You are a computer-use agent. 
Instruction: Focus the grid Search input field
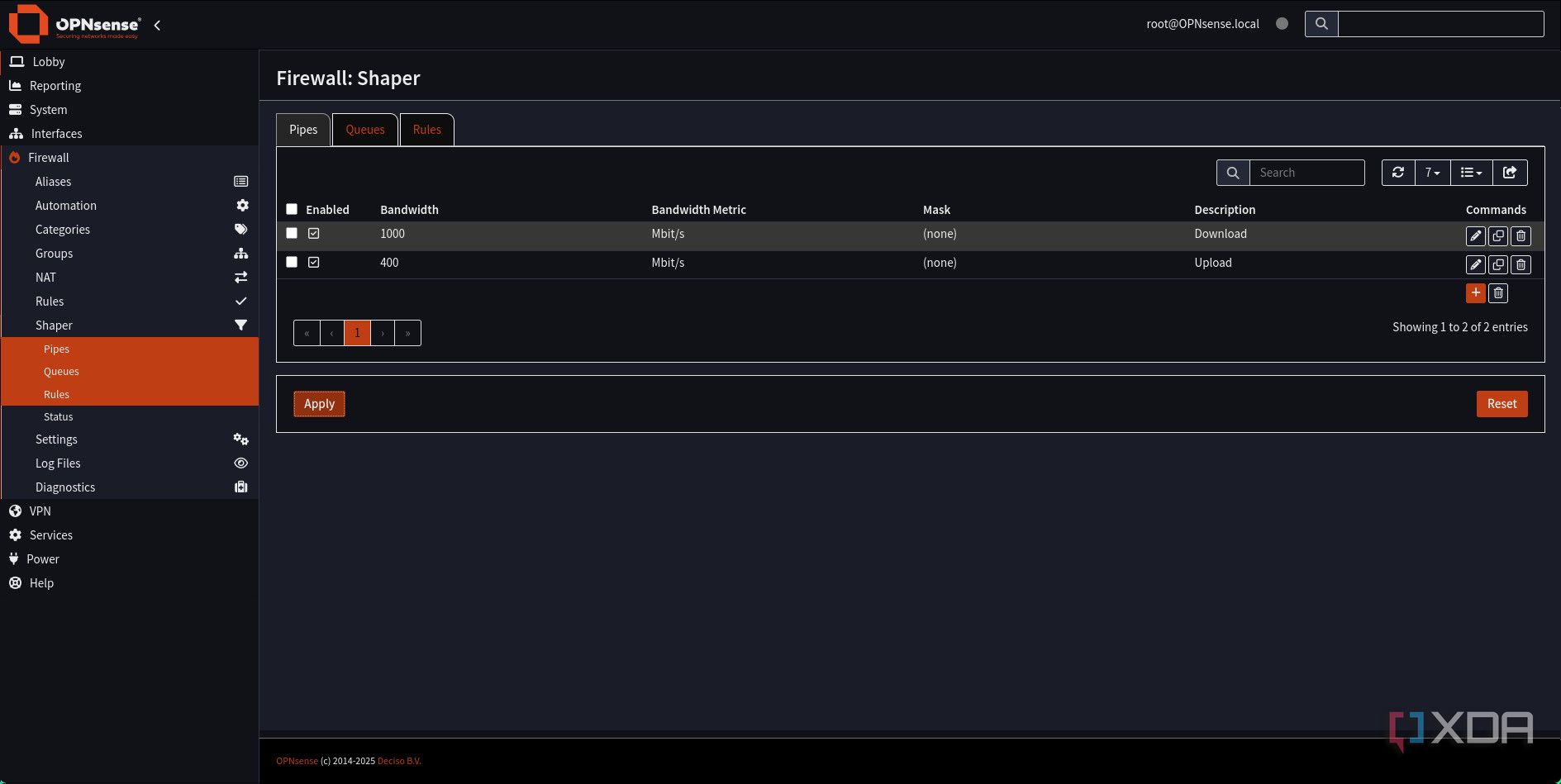click(1306, 173)
